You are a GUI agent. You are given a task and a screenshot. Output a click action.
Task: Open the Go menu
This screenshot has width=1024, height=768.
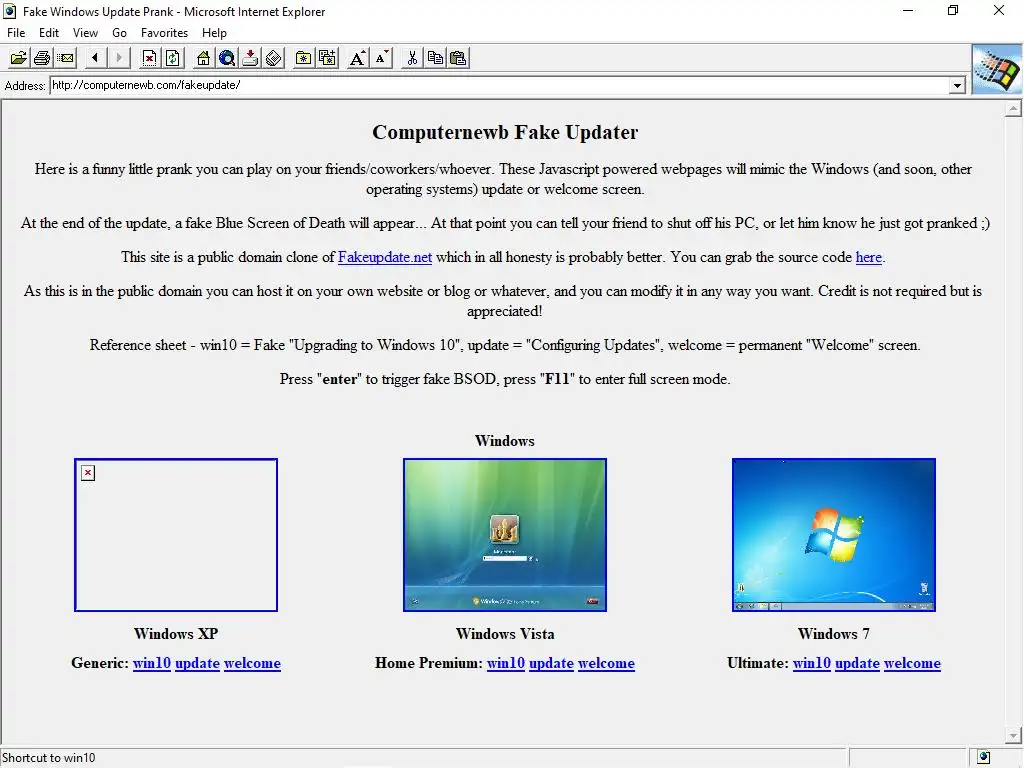click(120, 33)
